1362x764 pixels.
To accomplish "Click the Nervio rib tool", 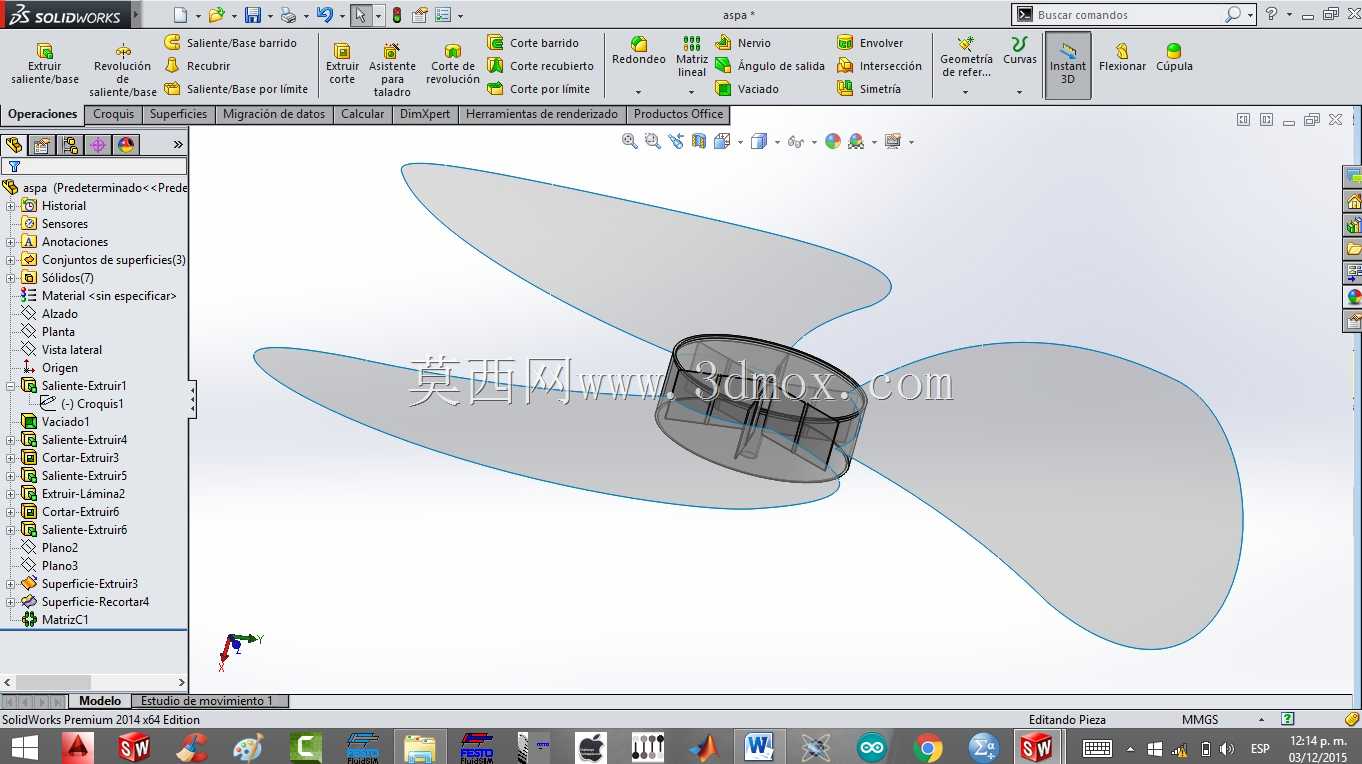I will pyautogui.click(x=743, y=43).
